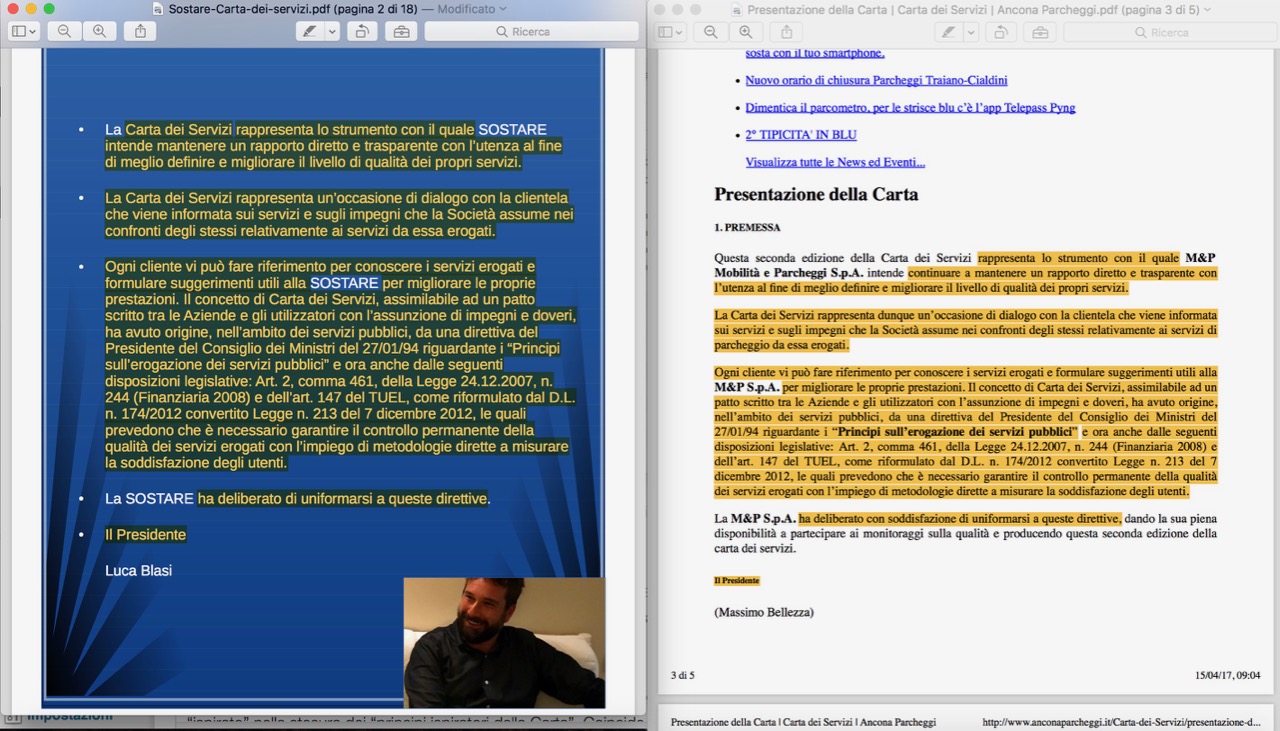This screenshot has height=731, width=1280.
Task: Click Sostare-Carta-dei-servizi.pdf document proxy icon
Action: pyautogui.click(x=158, y=9)
